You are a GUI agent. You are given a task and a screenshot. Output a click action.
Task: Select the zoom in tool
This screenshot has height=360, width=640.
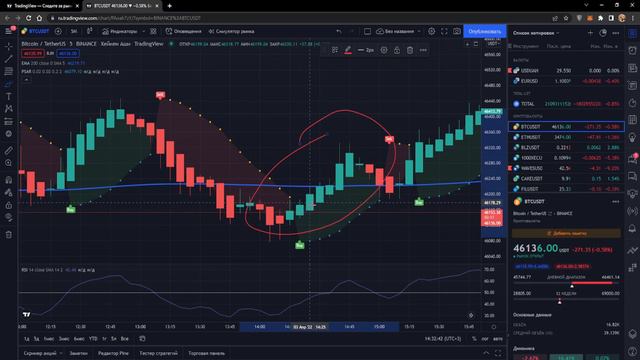(9, 163)
